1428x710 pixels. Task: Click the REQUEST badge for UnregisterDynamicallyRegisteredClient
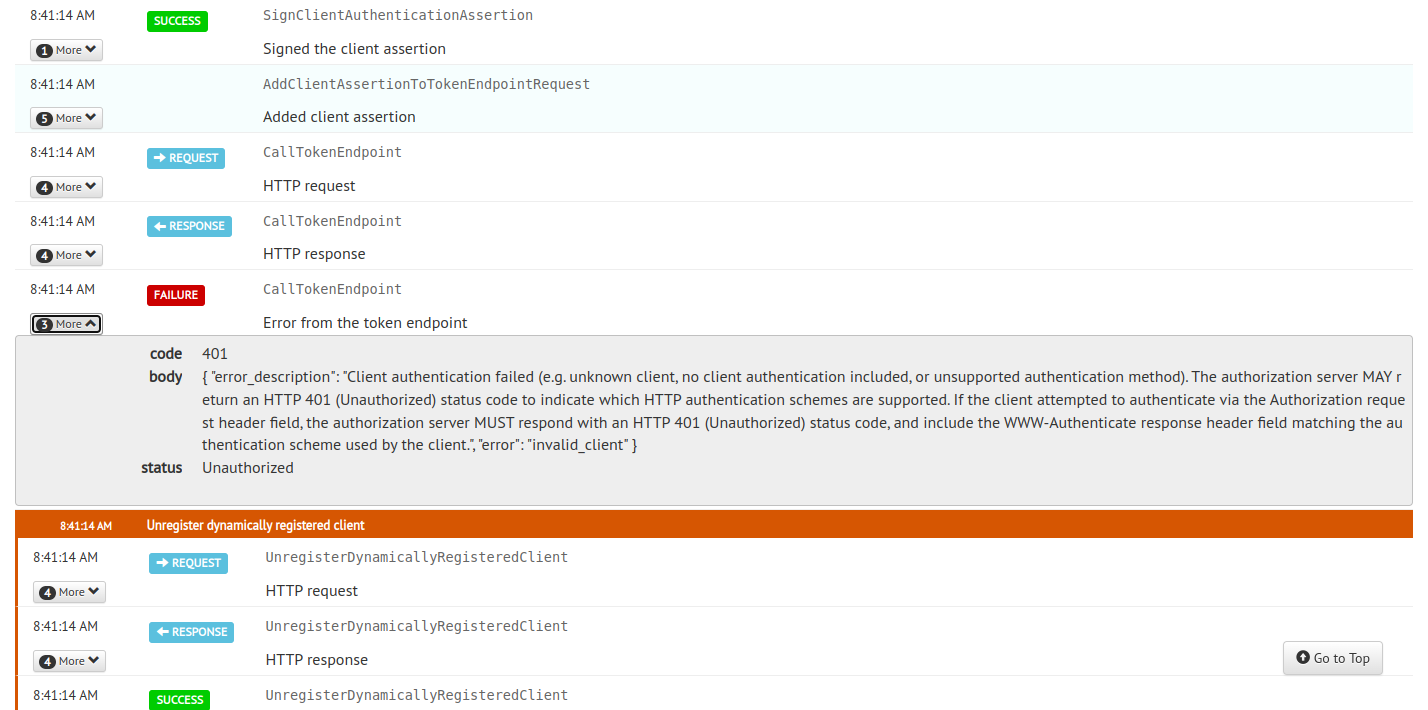click(188, 563)
